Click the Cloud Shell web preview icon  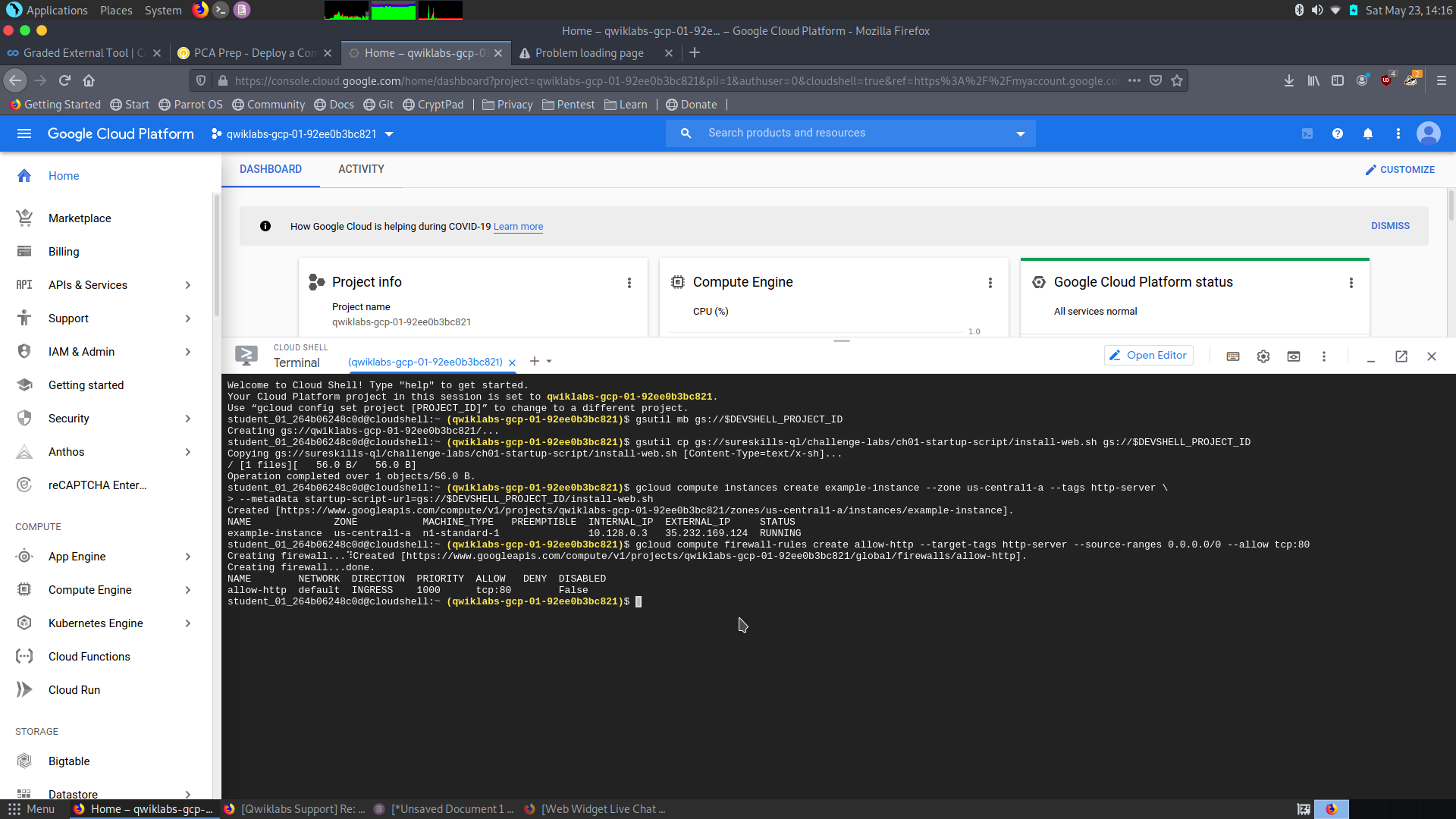[x=1294, y=356]
